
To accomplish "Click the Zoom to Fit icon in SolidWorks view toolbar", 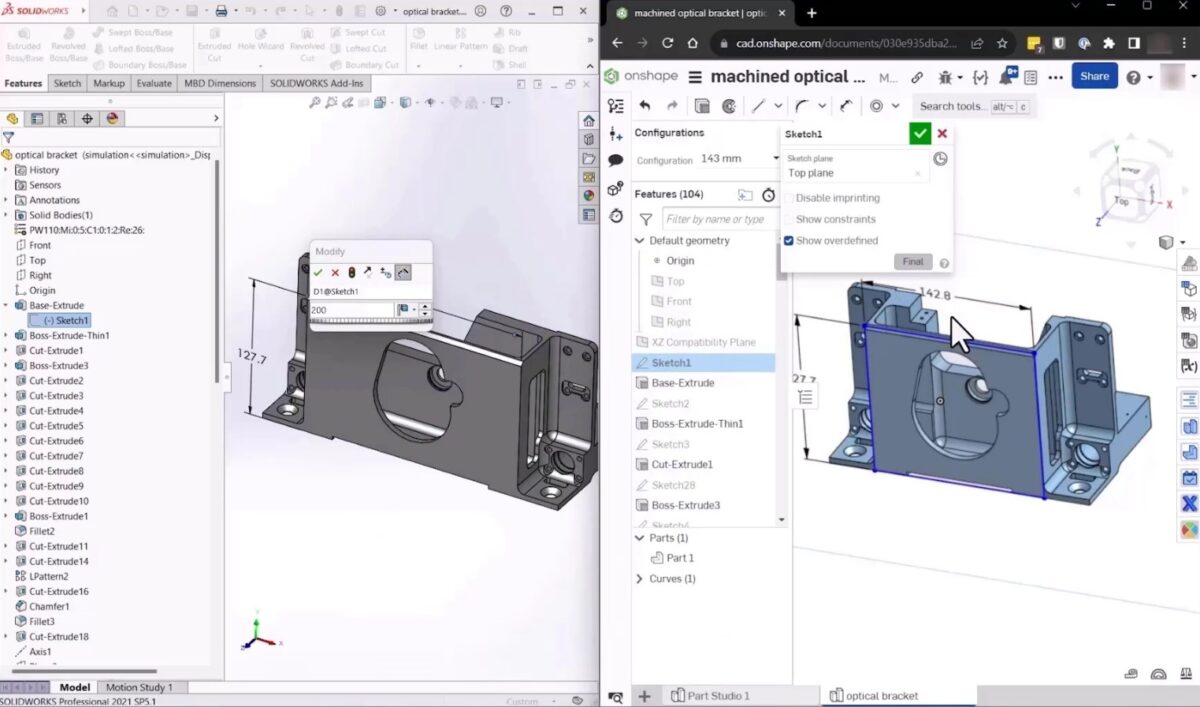I will click(x=316, y=102).
